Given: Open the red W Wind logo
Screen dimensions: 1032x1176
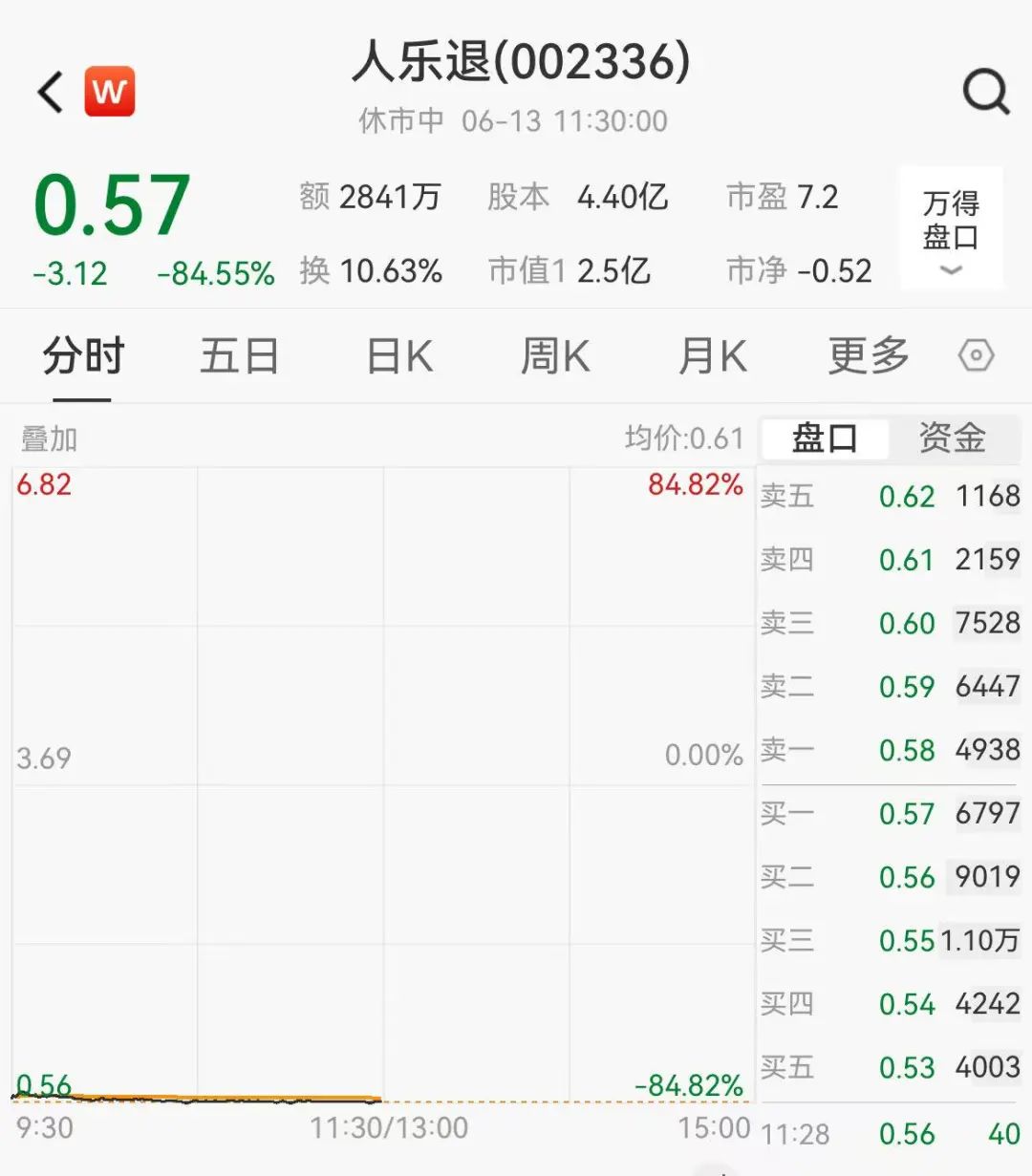Looking at the screenshot, I should [x=110, y=92].
